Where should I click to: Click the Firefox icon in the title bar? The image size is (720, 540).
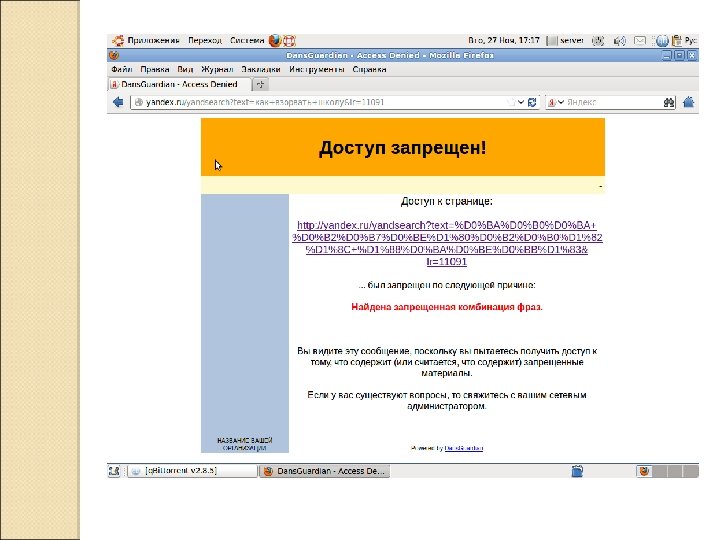pos(114,55)
